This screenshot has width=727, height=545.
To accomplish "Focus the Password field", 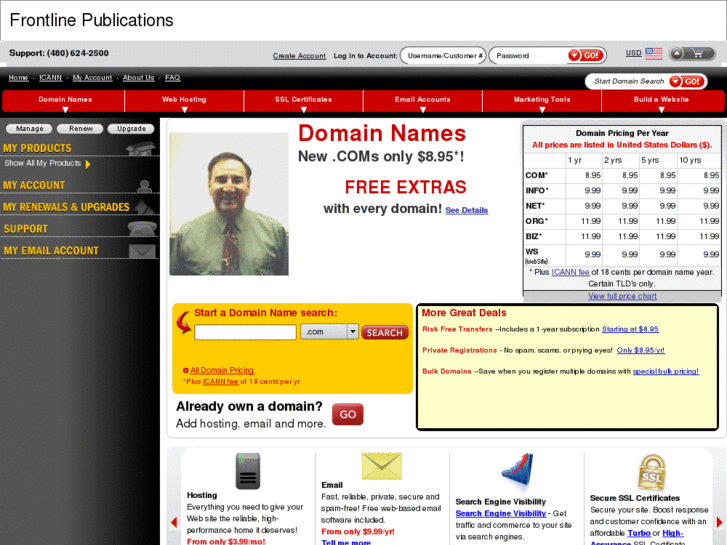I will [529, 56].
